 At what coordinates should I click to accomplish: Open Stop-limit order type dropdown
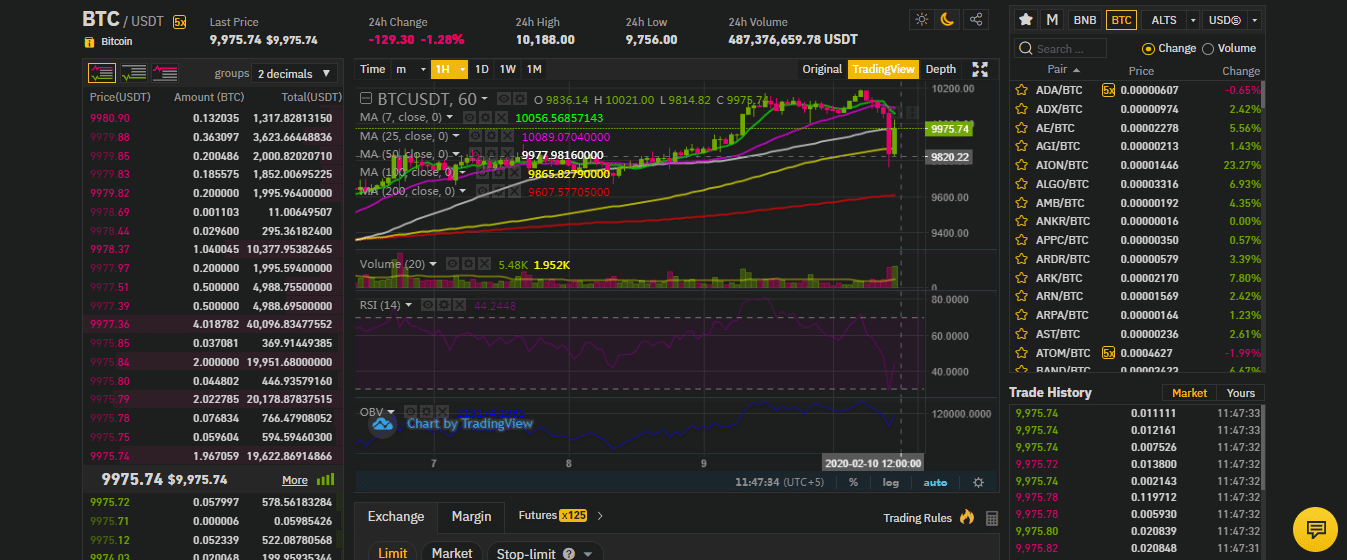545,553
